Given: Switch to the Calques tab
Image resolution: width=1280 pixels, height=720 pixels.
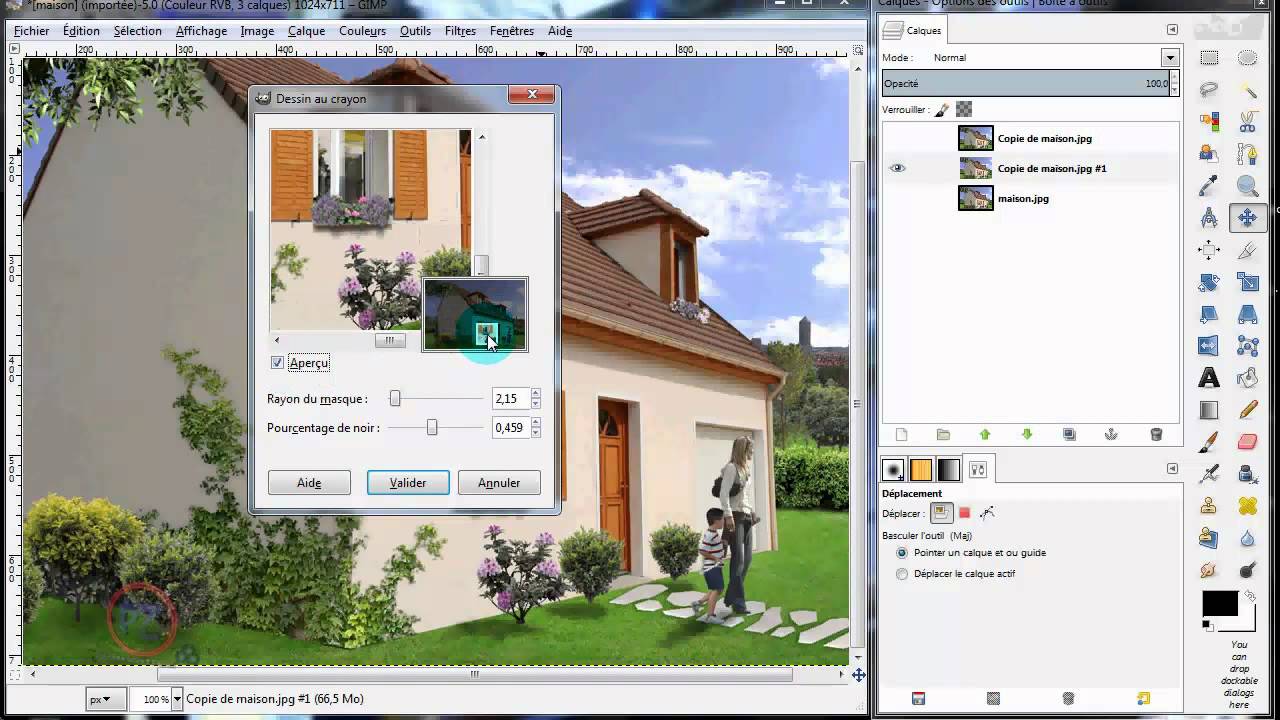Looking at the screenshot, I should point(913,30).
